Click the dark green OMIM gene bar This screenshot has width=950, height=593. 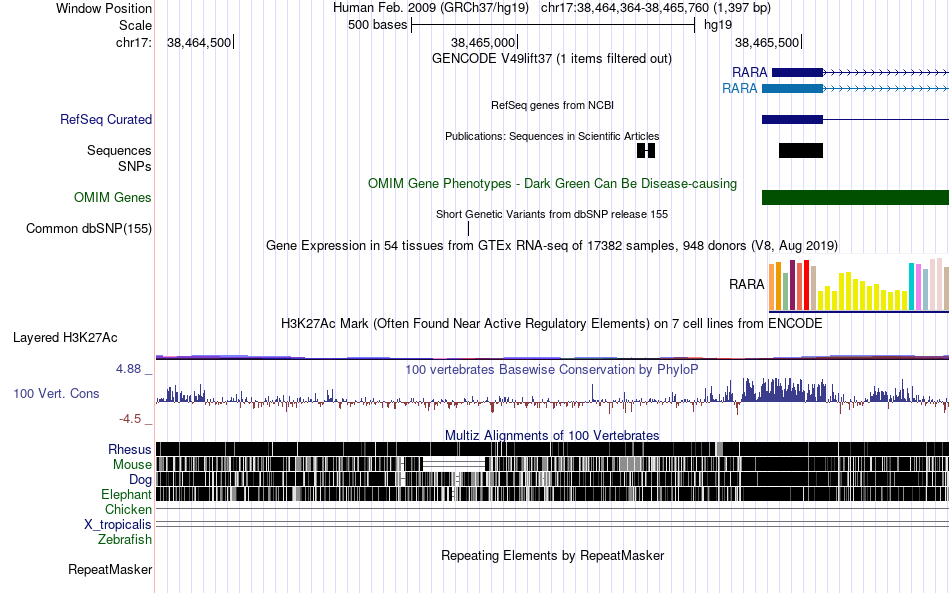pos(855,197)
